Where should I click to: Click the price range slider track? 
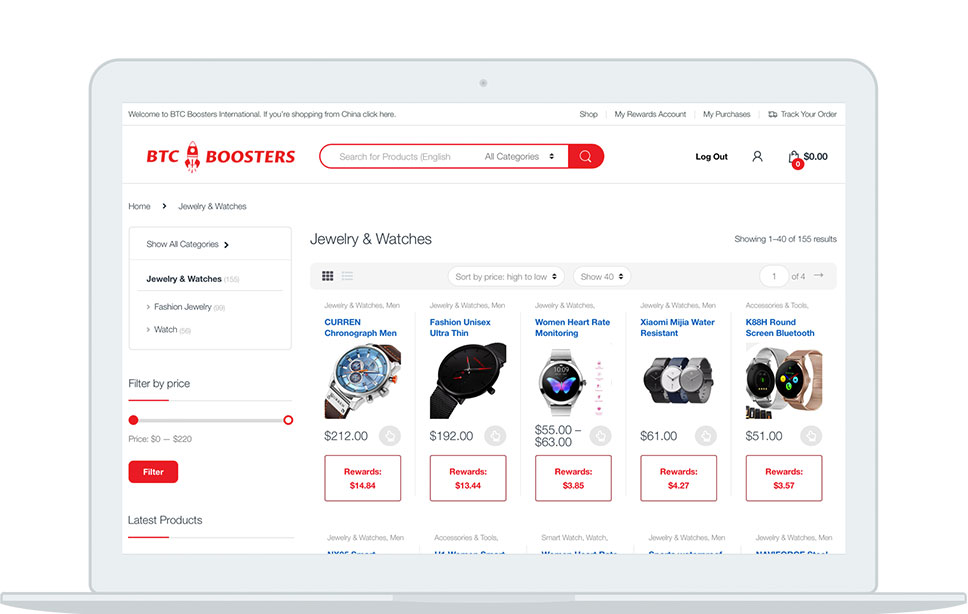[211, 420]
